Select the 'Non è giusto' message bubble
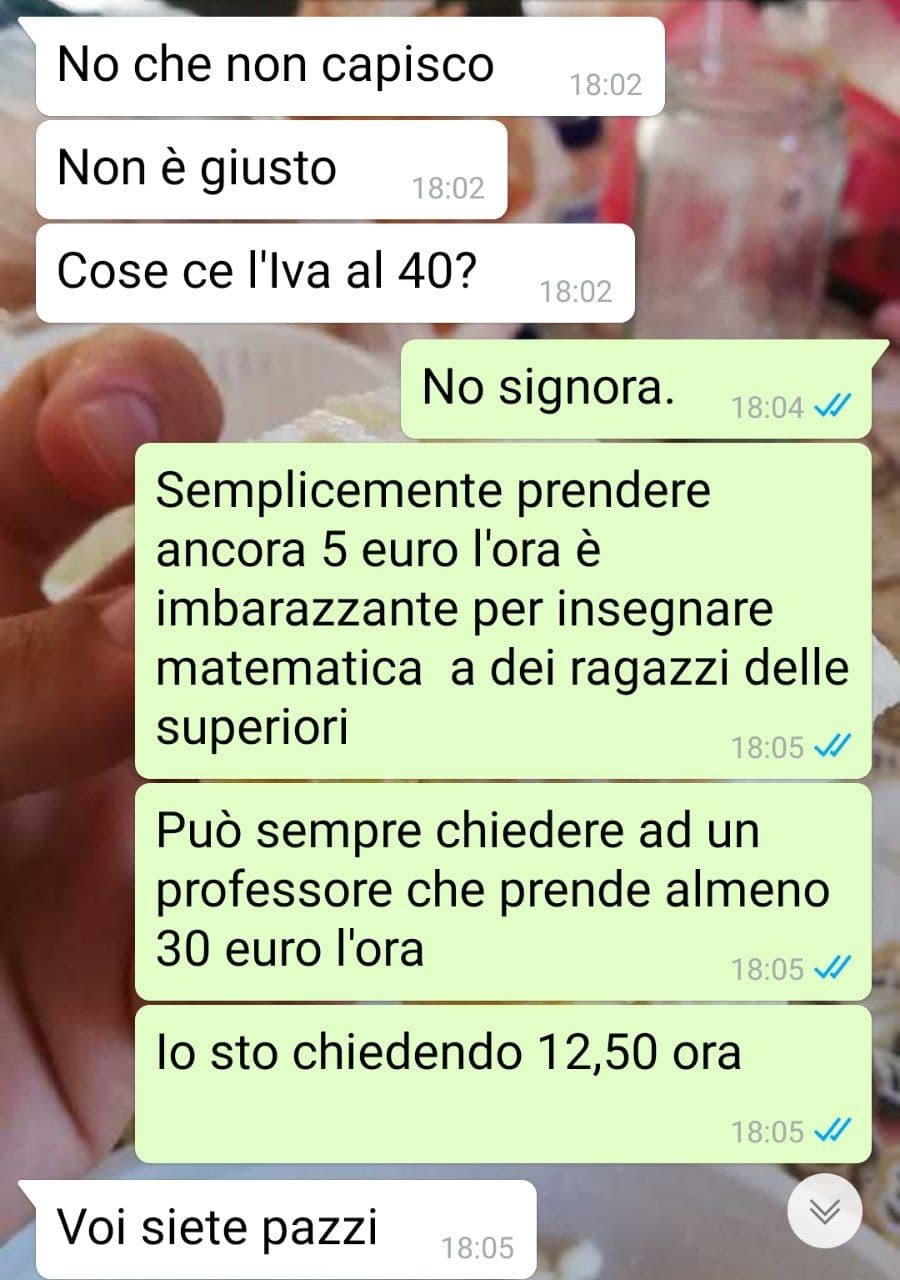 [x=271, y=169]
